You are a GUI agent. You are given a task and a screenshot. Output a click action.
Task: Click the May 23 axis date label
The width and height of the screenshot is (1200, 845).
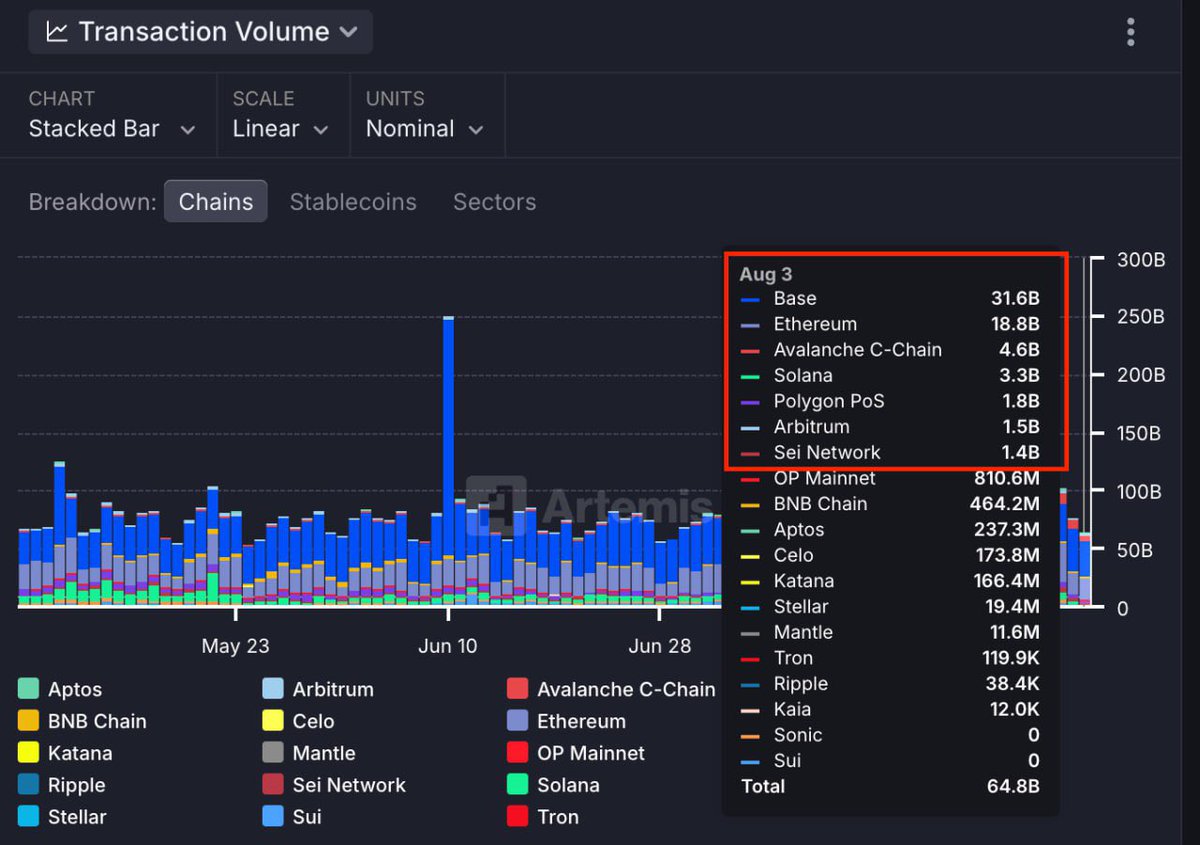(x=235, y=646)
